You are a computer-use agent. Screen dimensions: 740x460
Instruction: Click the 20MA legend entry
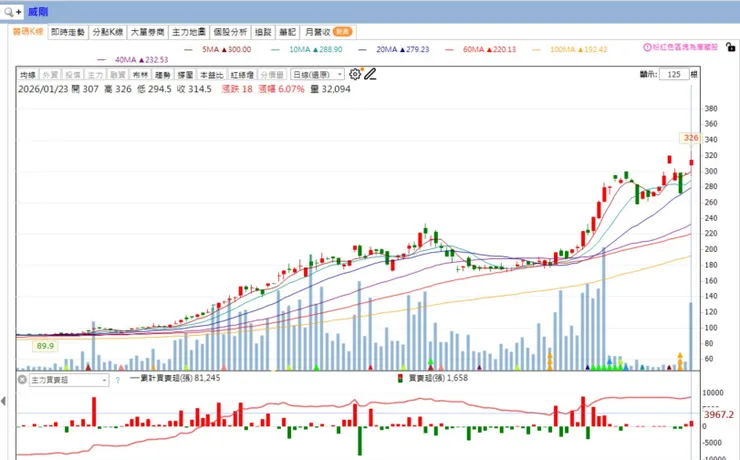(394, 49)
